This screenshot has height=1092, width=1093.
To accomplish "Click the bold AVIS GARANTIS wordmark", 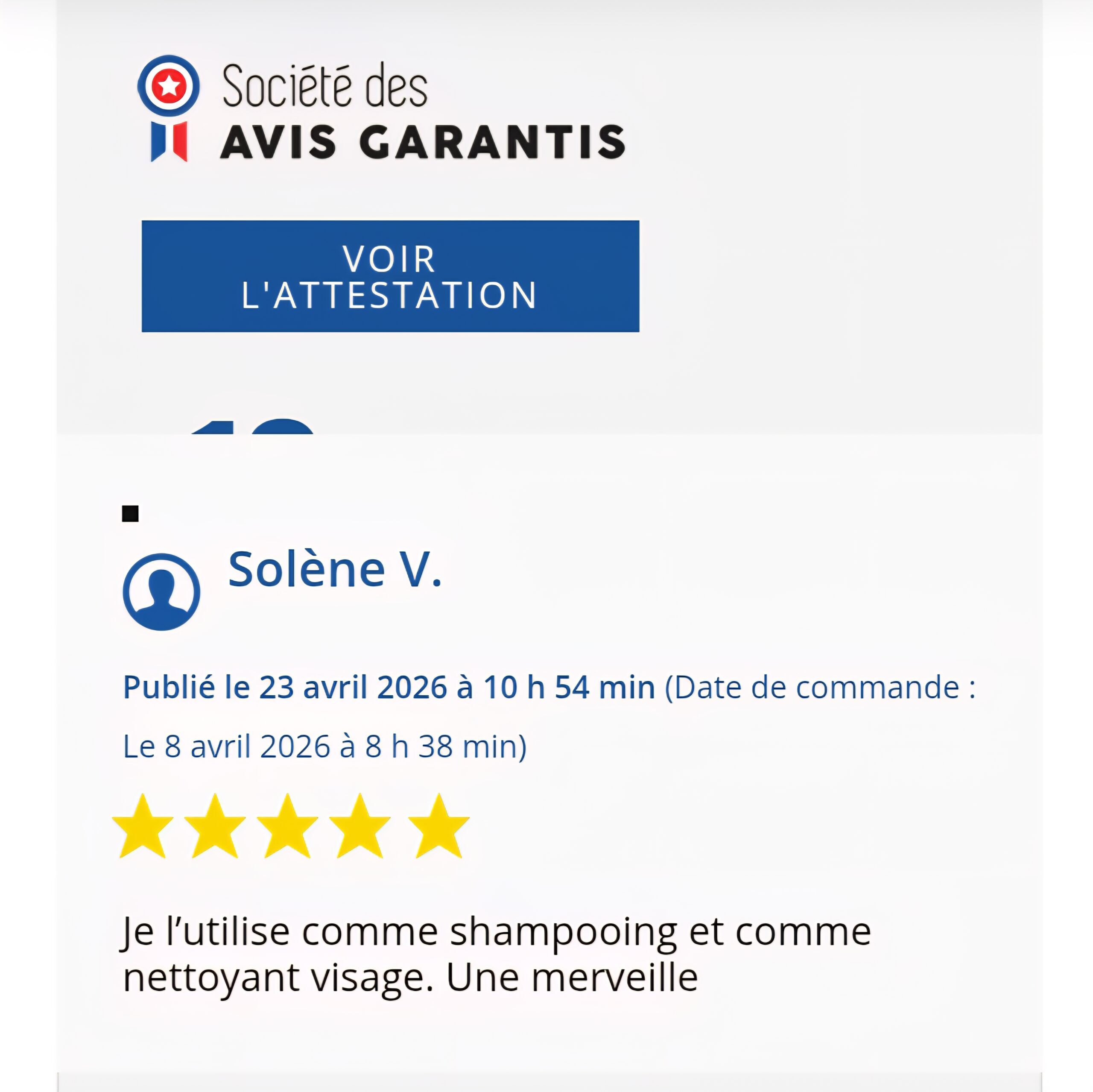I will [423, 141].
